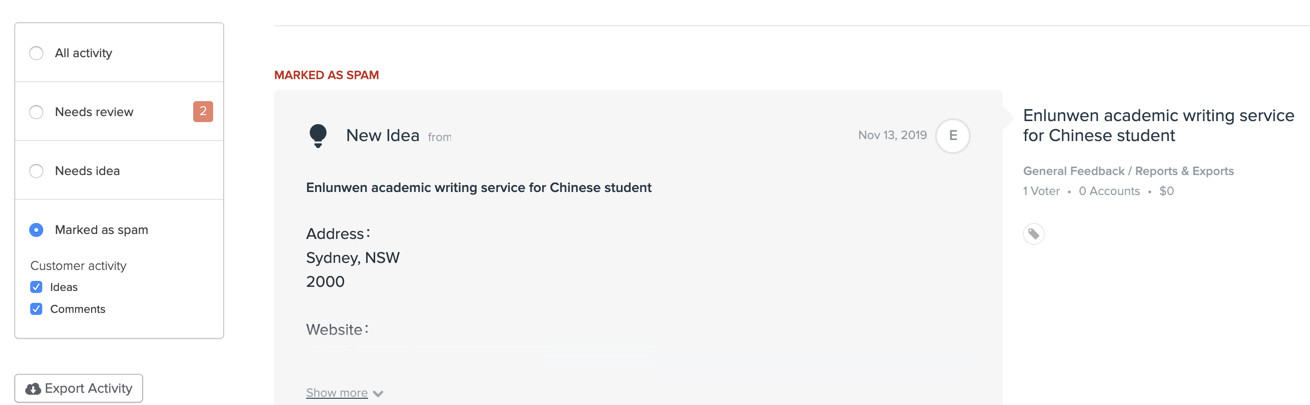Open the tag icon under the idea
Image resolution: width=1310 pixels, height=405 pixels.
click(1034, 234)
